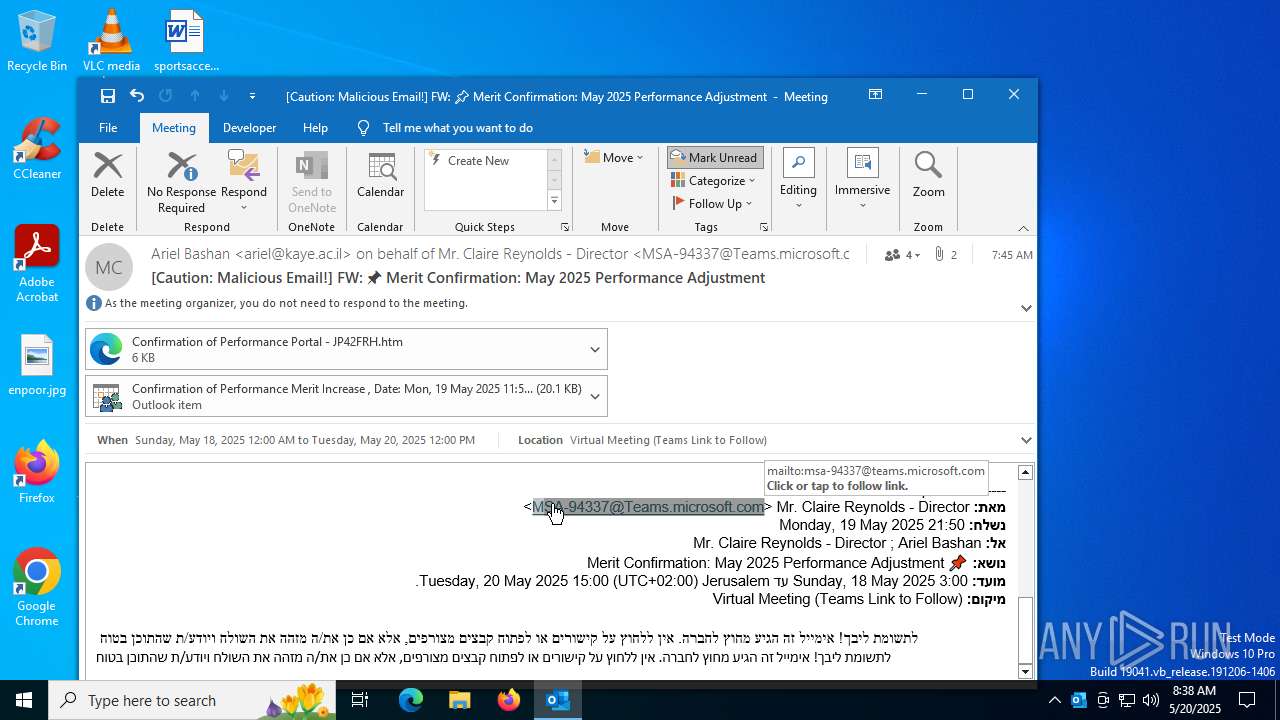Open the Follow Up flag dropdown
Image resolution: width=1280 pixels, height=720 pixels.
pyautogui.click(x=712, y=204)
